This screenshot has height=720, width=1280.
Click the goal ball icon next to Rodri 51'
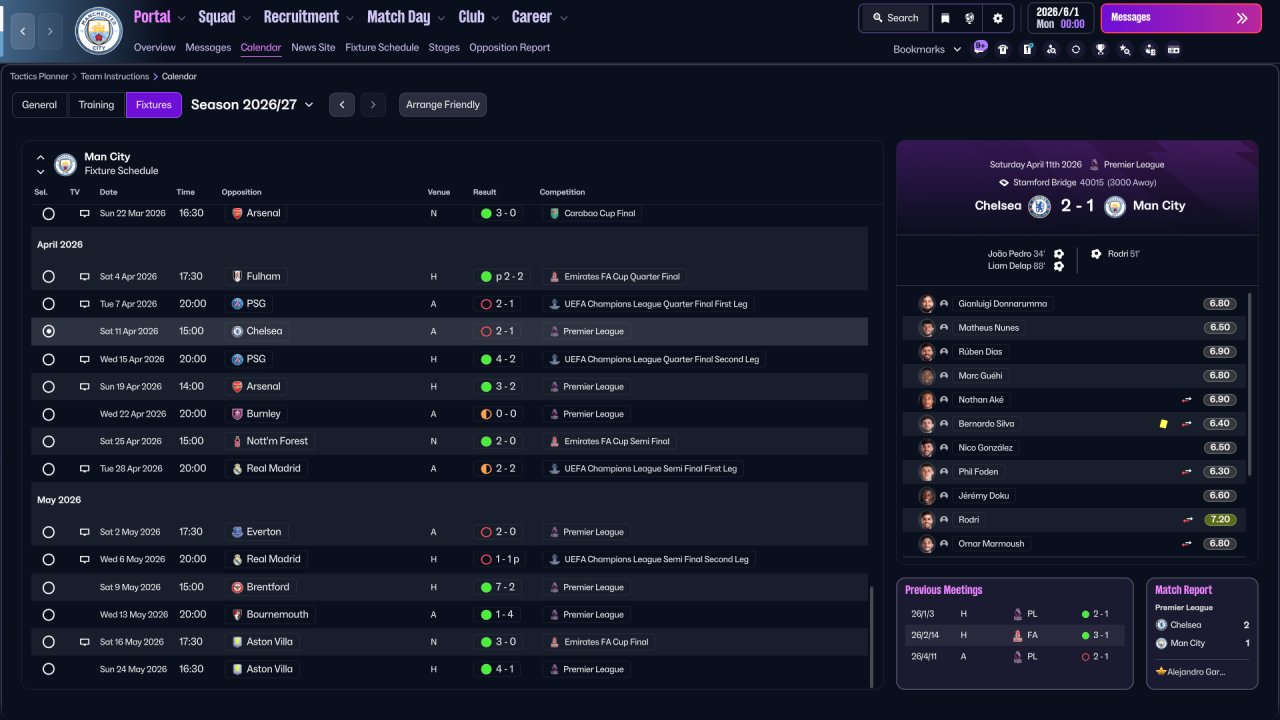tap(1096, 254)
